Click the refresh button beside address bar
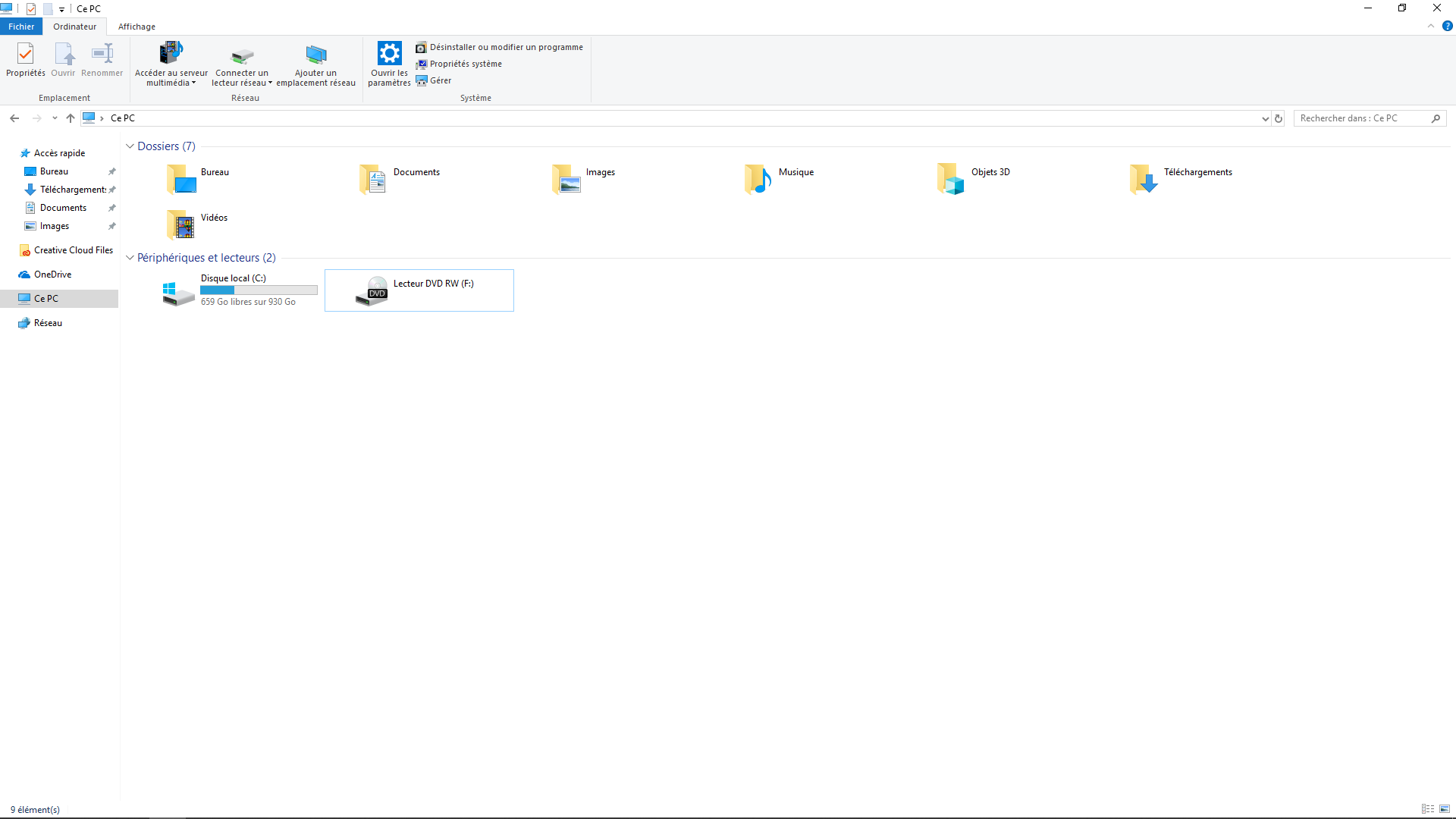This screenshot has width=1456, height=819. pyautogui.click(x=1279, y=118)
